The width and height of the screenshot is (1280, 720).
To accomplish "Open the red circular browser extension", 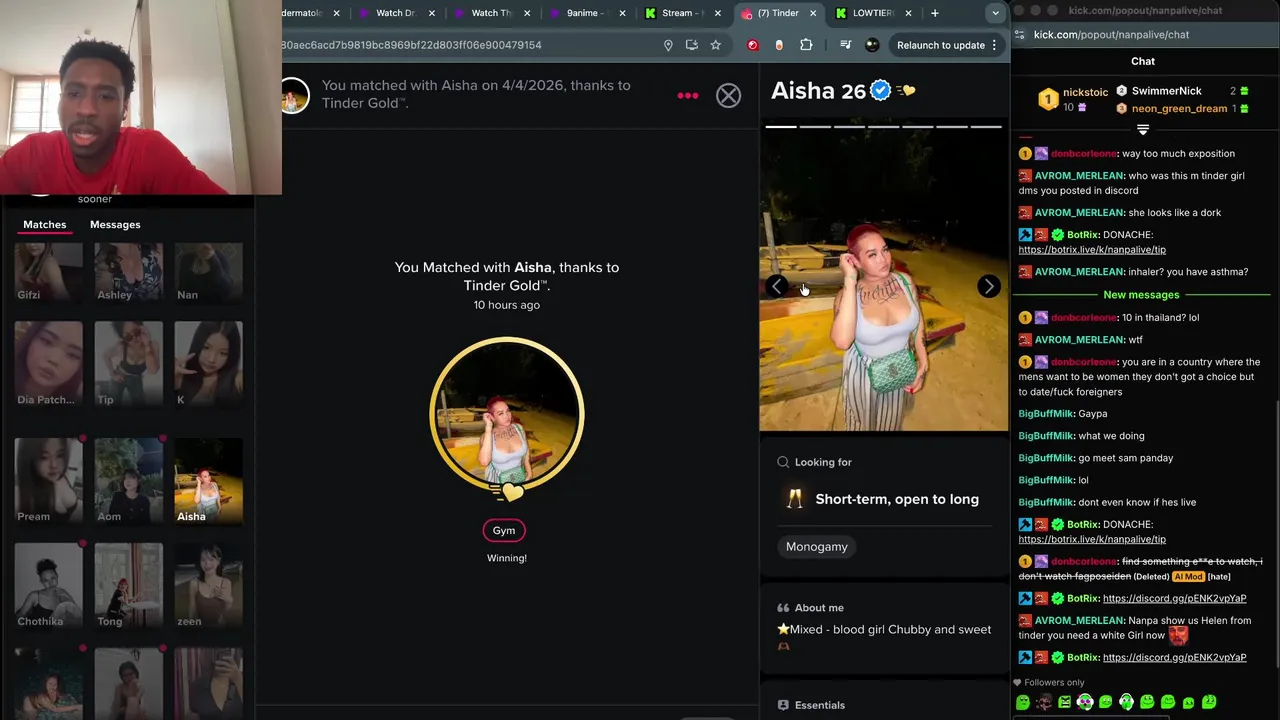I will 753,45.
